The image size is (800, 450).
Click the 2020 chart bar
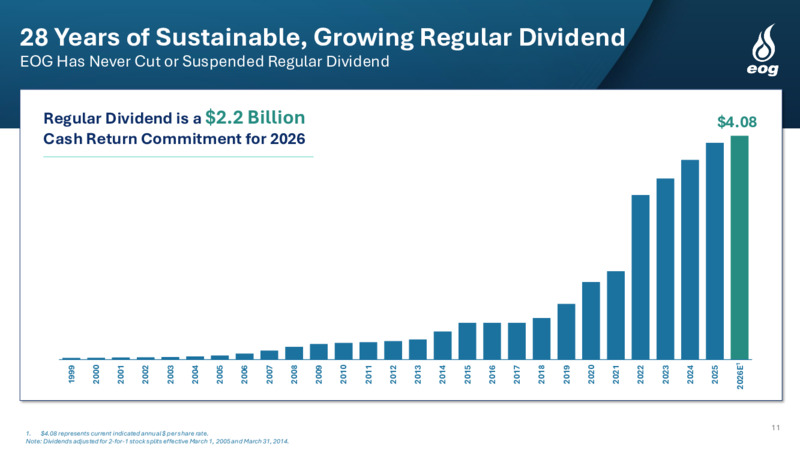[591, 320]
